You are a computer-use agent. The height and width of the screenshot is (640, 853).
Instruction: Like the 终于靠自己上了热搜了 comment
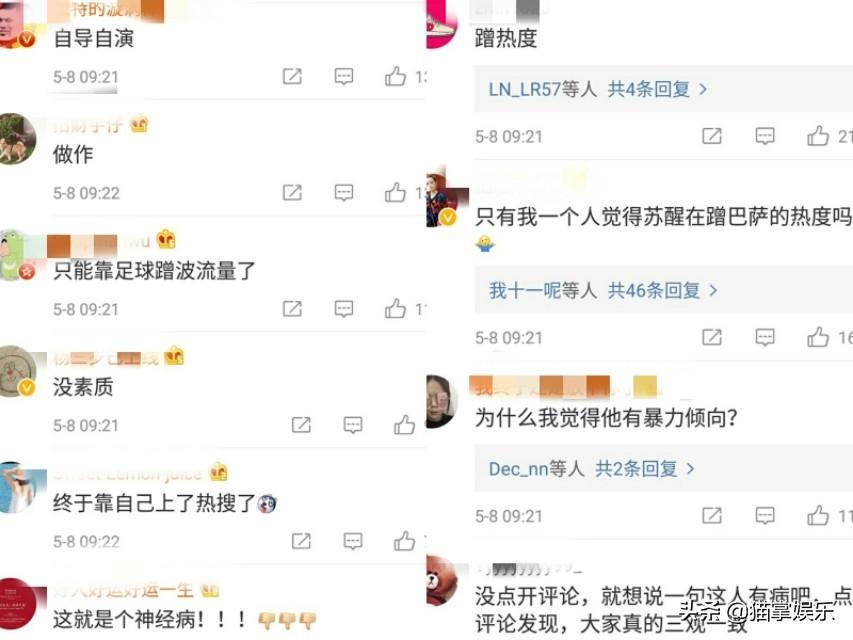point(404,541)
